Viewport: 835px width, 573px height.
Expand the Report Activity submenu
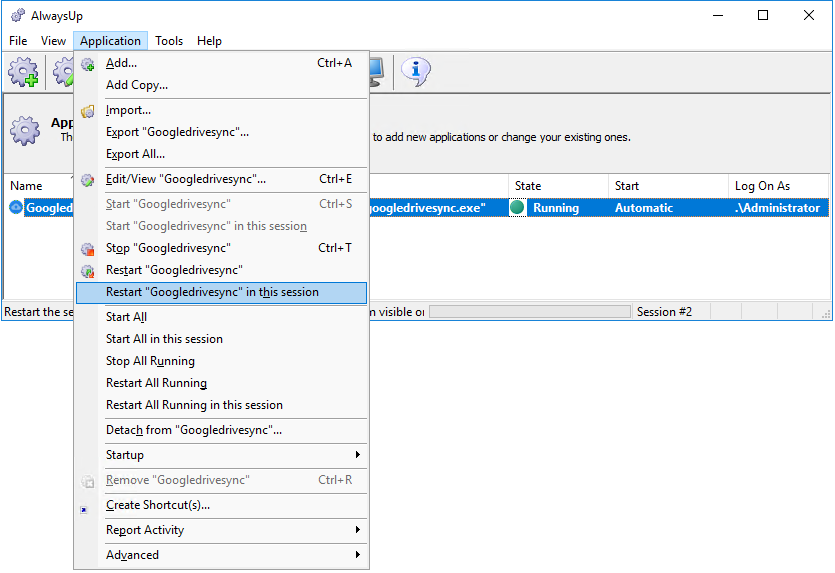(x=221, y=530)
